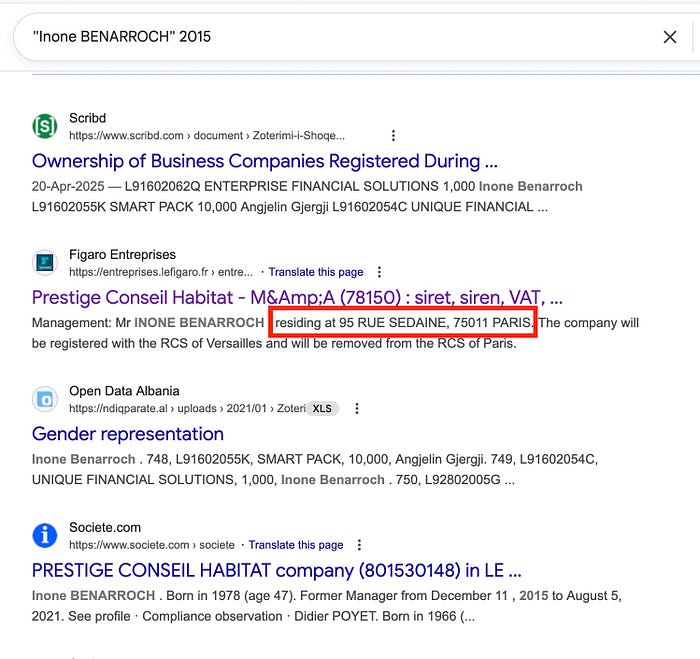Open the more options menu for Scribd result
Image resolution: width=700 pixels, height=659 pixels.
coord(393,135)
